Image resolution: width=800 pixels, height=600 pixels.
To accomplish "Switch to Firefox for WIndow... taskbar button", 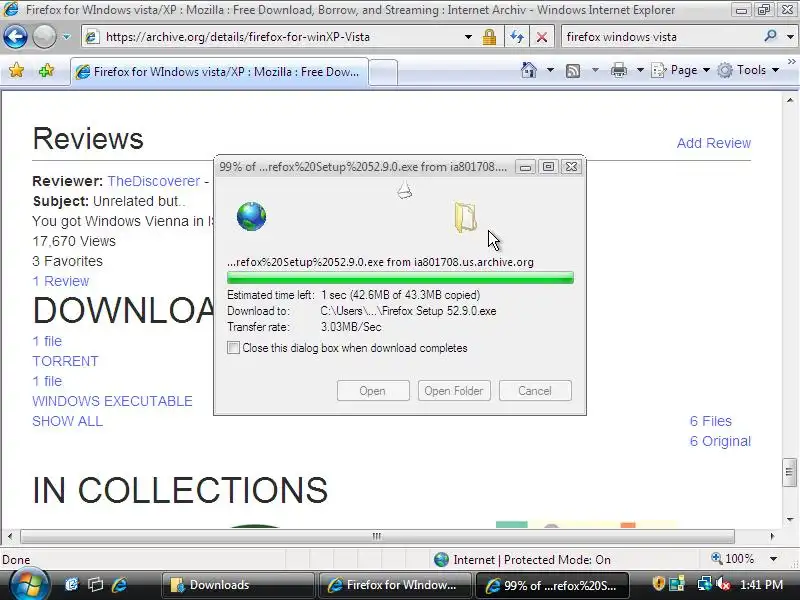I will [394, 585].
